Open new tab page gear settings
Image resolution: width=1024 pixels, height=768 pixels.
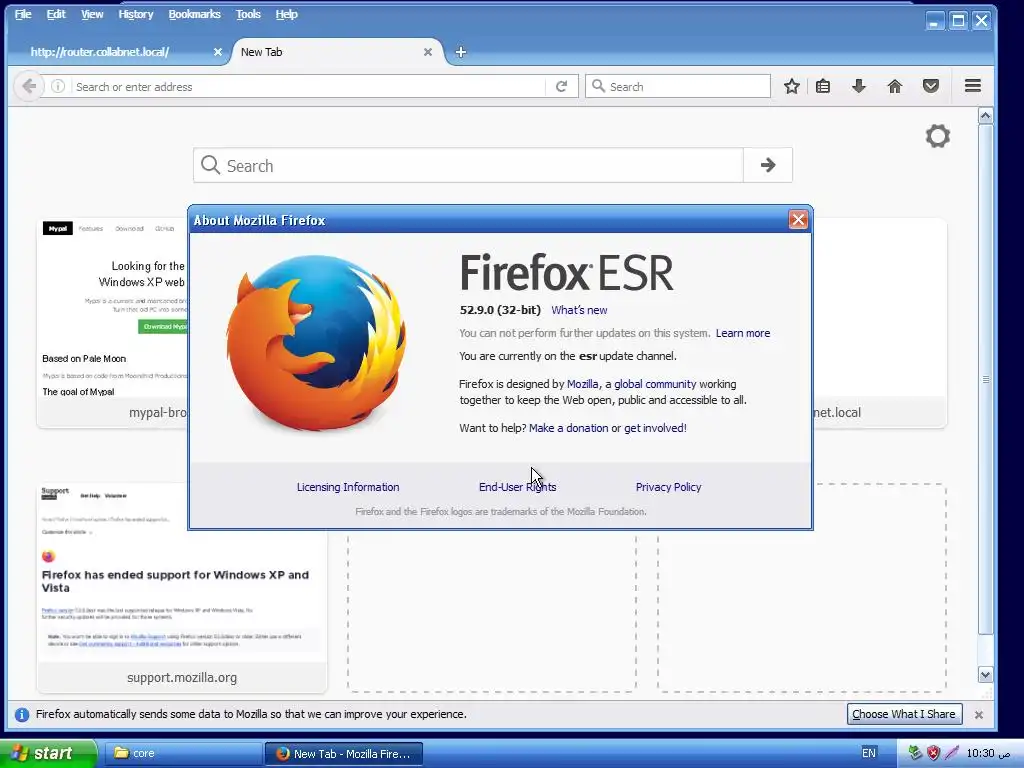(938, 136)
